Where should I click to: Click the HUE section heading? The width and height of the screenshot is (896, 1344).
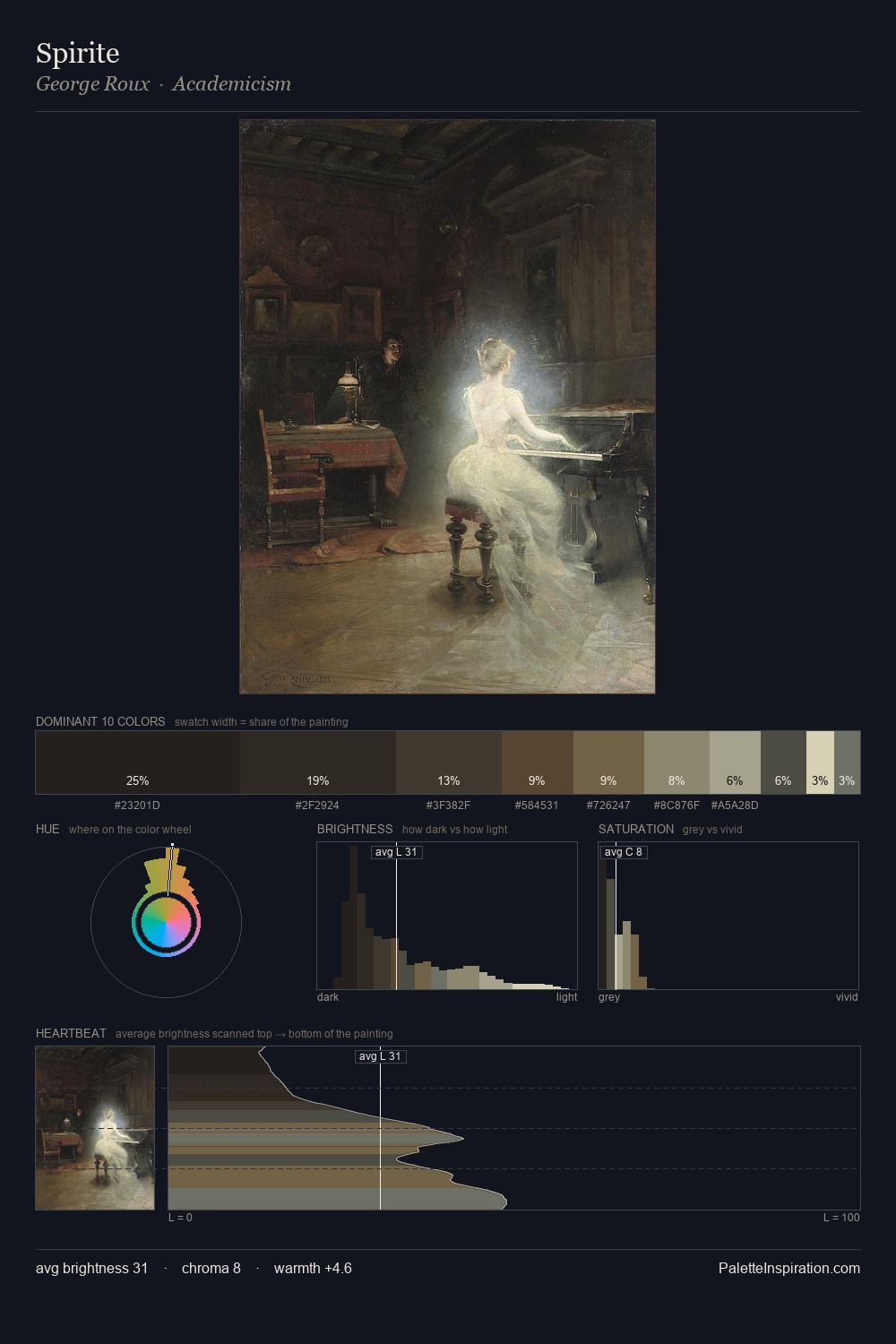[47, 829]
